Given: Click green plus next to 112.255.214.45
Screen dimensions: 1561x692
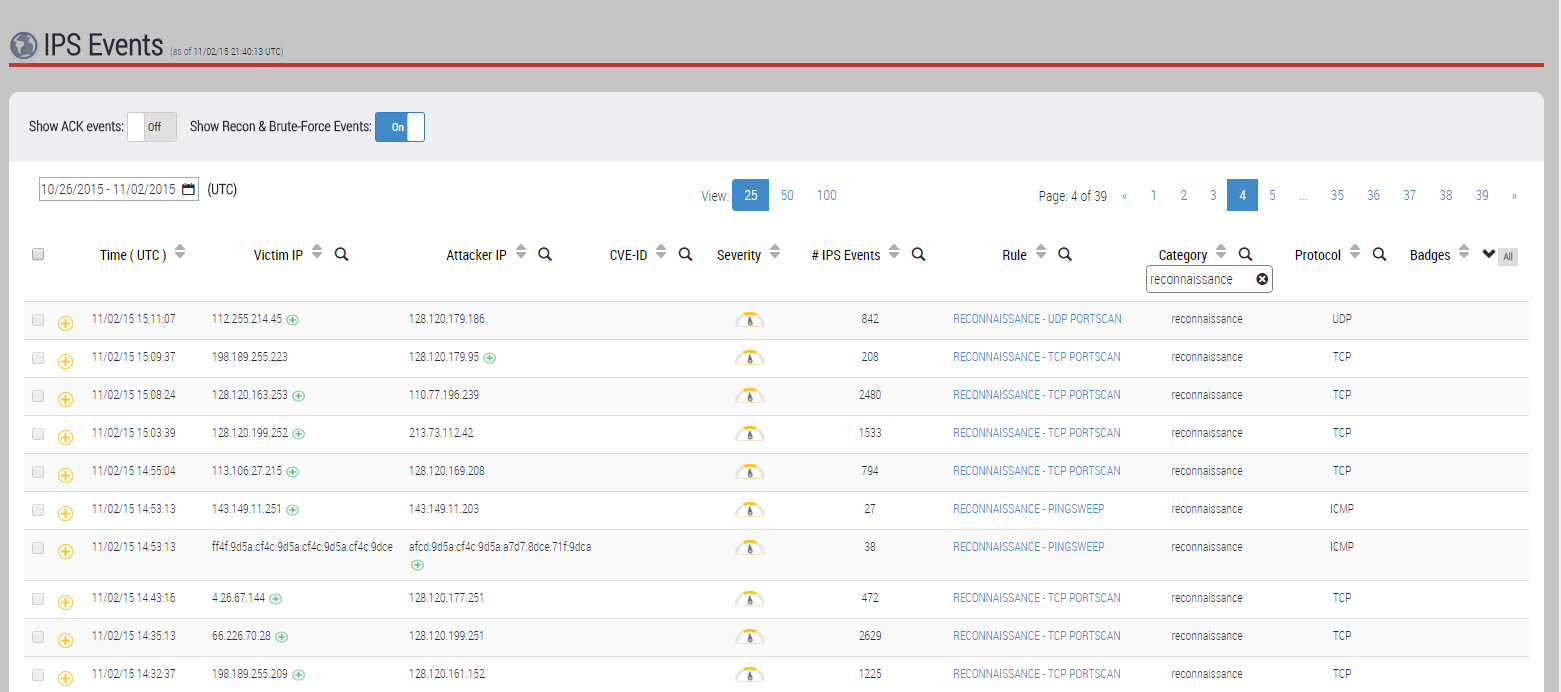Looking at the screenshot, I should [293, 320].
